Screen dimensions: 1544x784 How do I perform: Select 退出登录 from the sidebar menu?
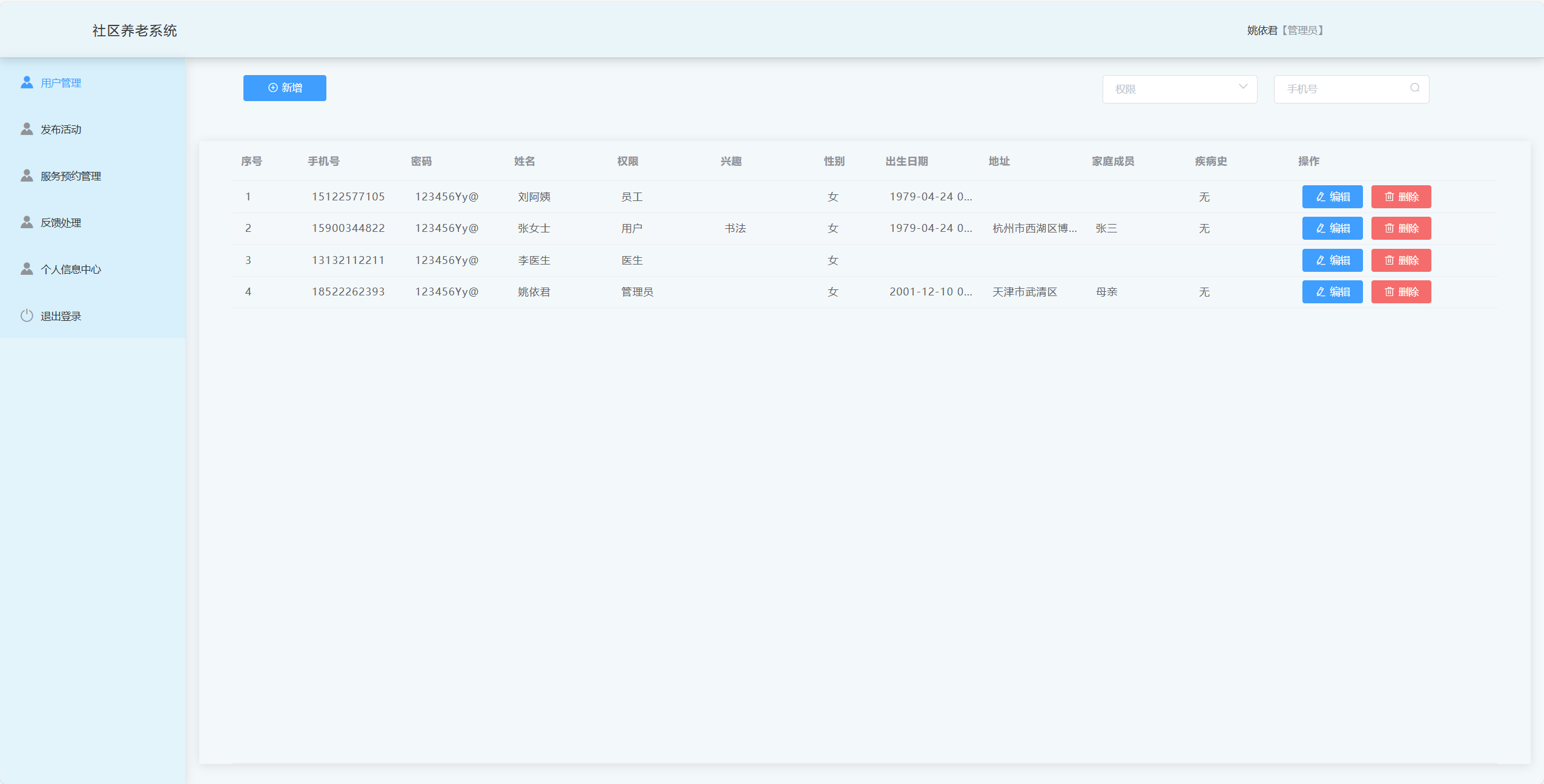coord(60,315)
